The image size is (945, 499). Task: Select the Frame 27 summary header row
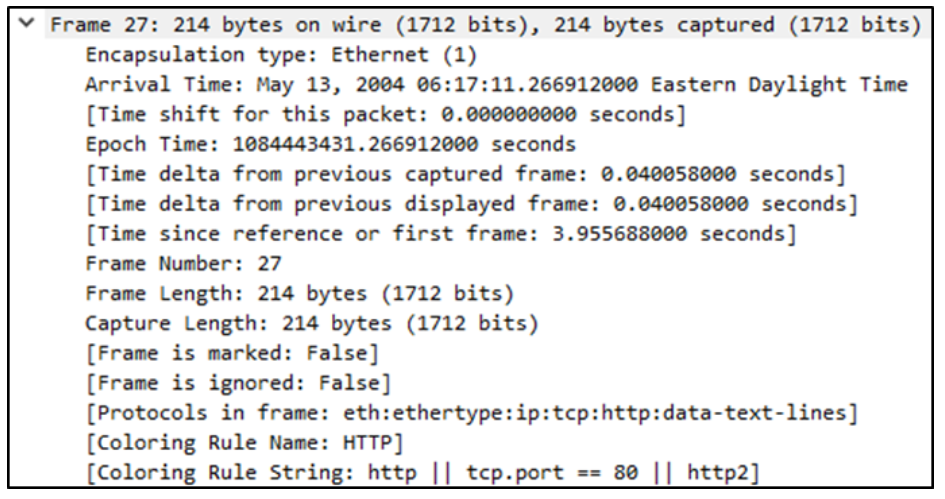click(485, 25)
